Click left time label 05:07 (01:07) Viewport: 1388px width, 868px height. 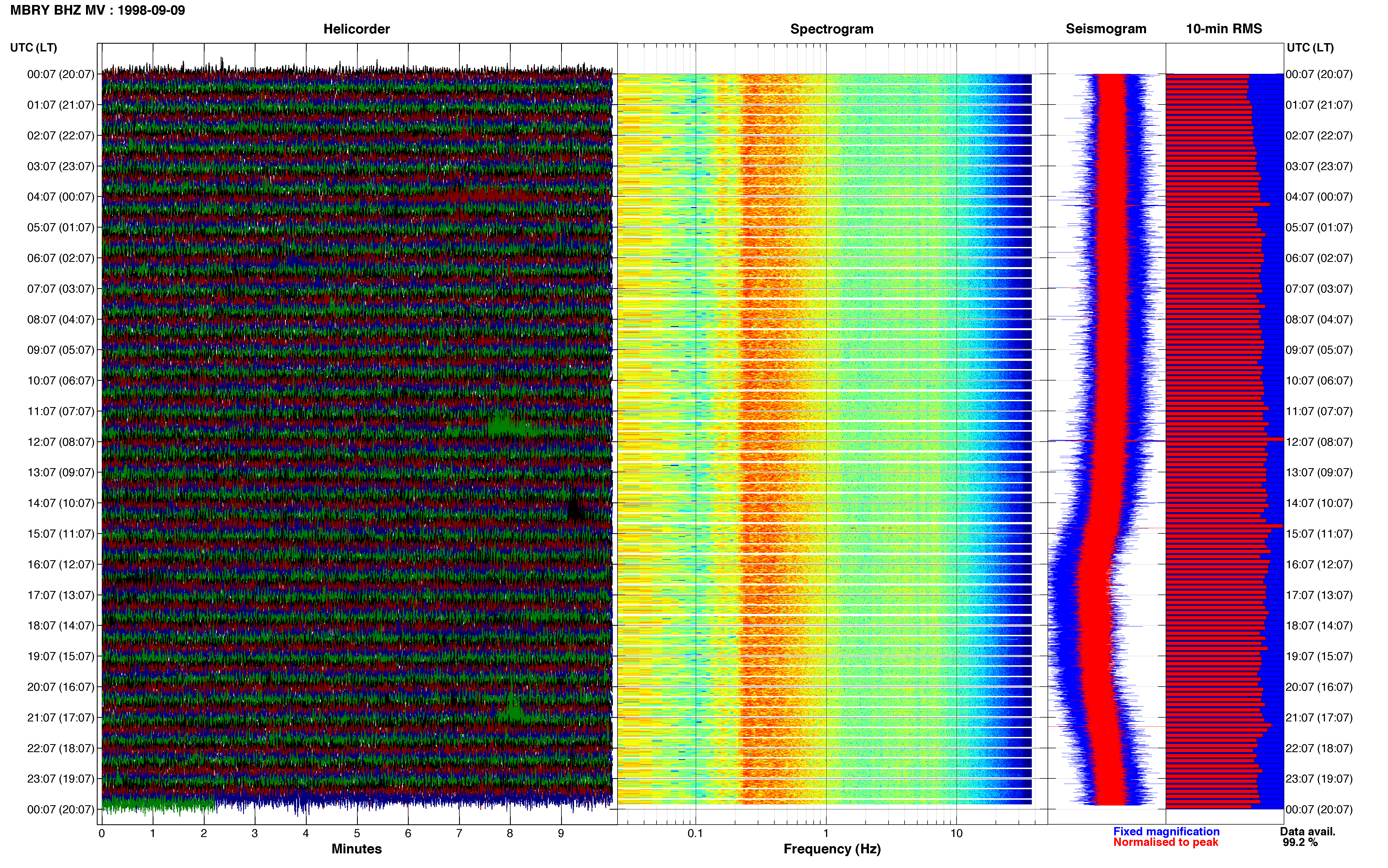click(x=61, y=227)
